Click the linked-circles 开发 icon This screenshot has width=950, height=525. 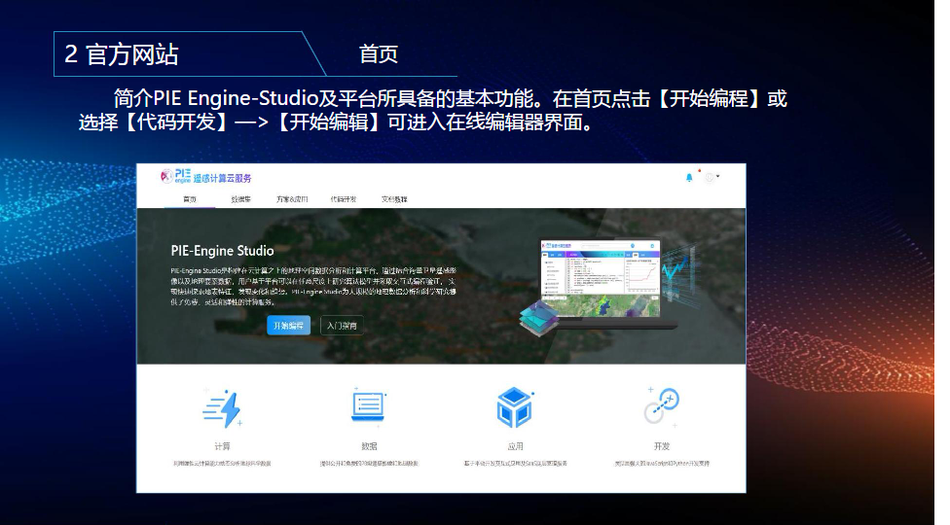coord(661,406)
